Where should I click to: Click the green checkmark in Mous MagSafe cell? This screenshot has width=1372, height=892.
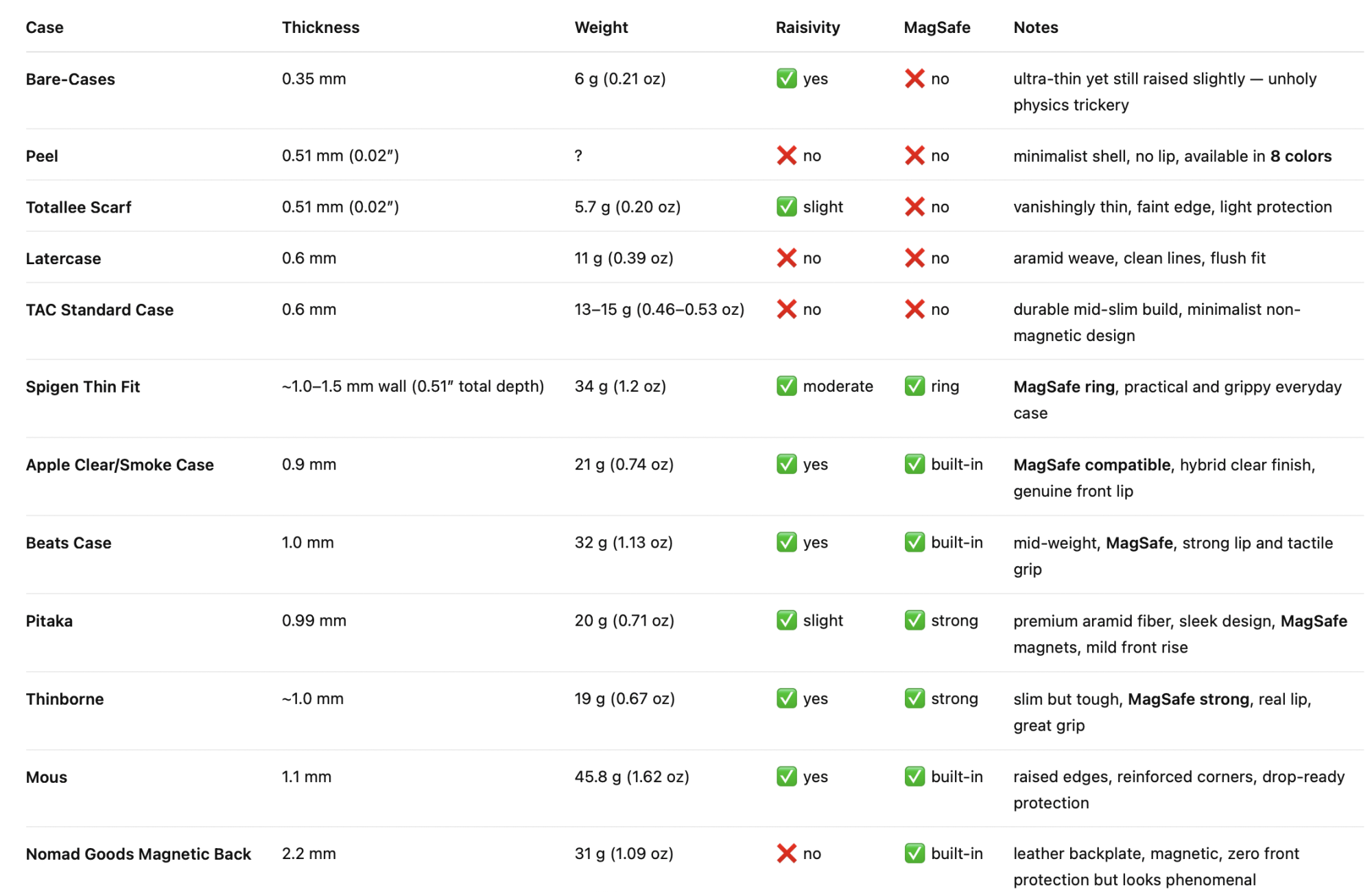(x=914, y=777)
